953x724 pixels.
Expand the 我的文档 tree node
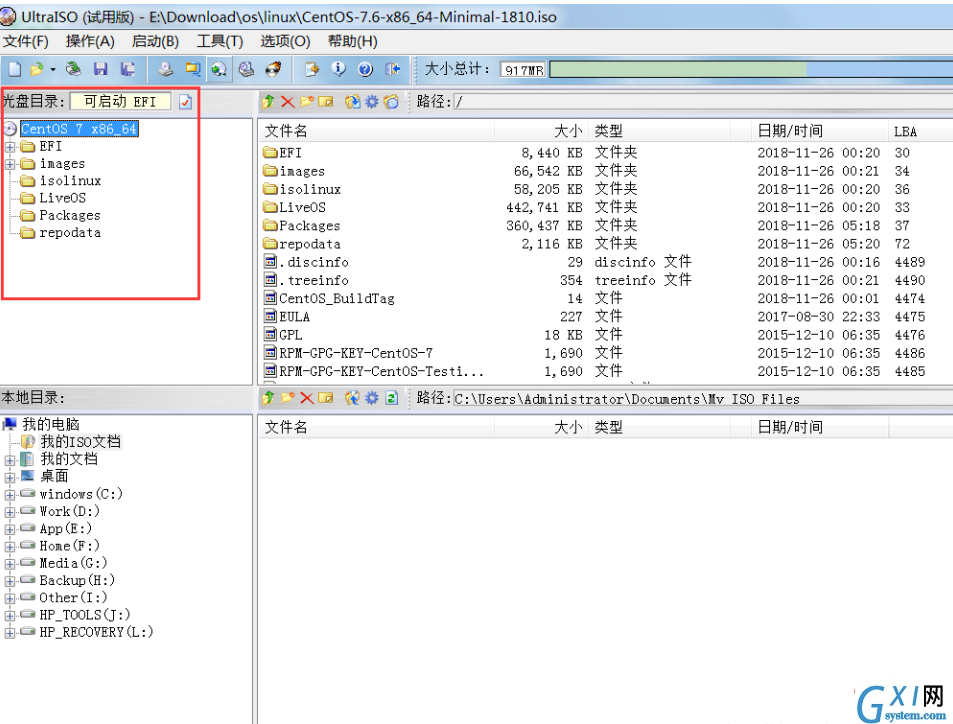(10, 460)
